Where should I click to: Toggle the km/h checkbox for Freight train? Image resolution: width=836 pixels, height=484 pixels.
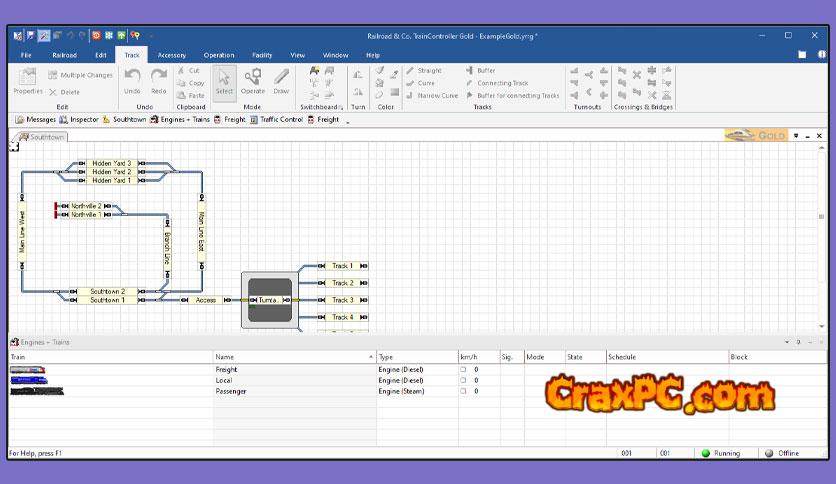click(463, 370)
